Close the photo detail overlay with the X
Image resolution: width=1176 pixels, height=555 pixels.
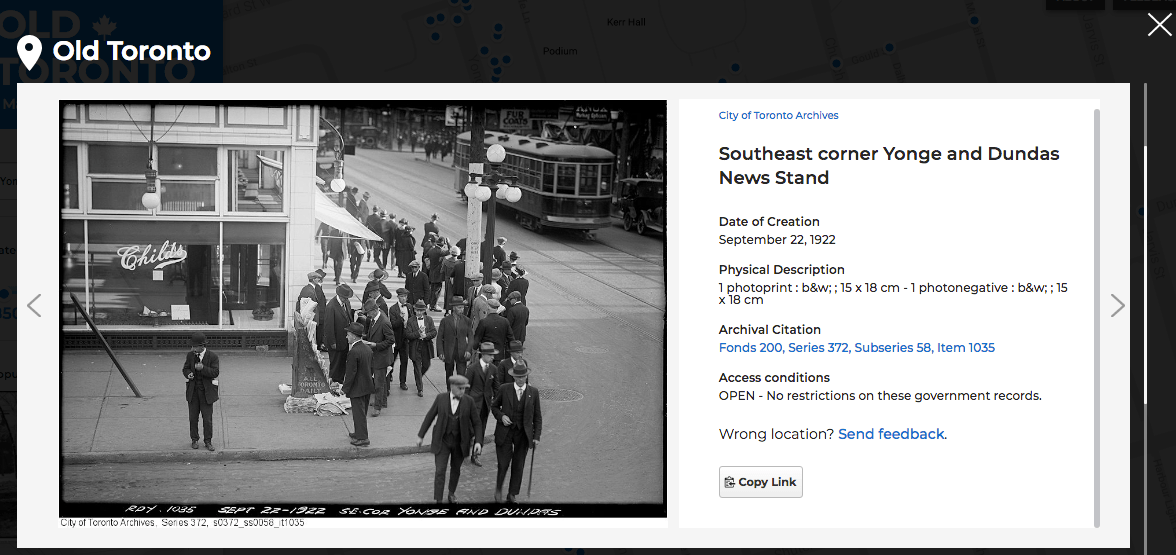(1159, 25)
